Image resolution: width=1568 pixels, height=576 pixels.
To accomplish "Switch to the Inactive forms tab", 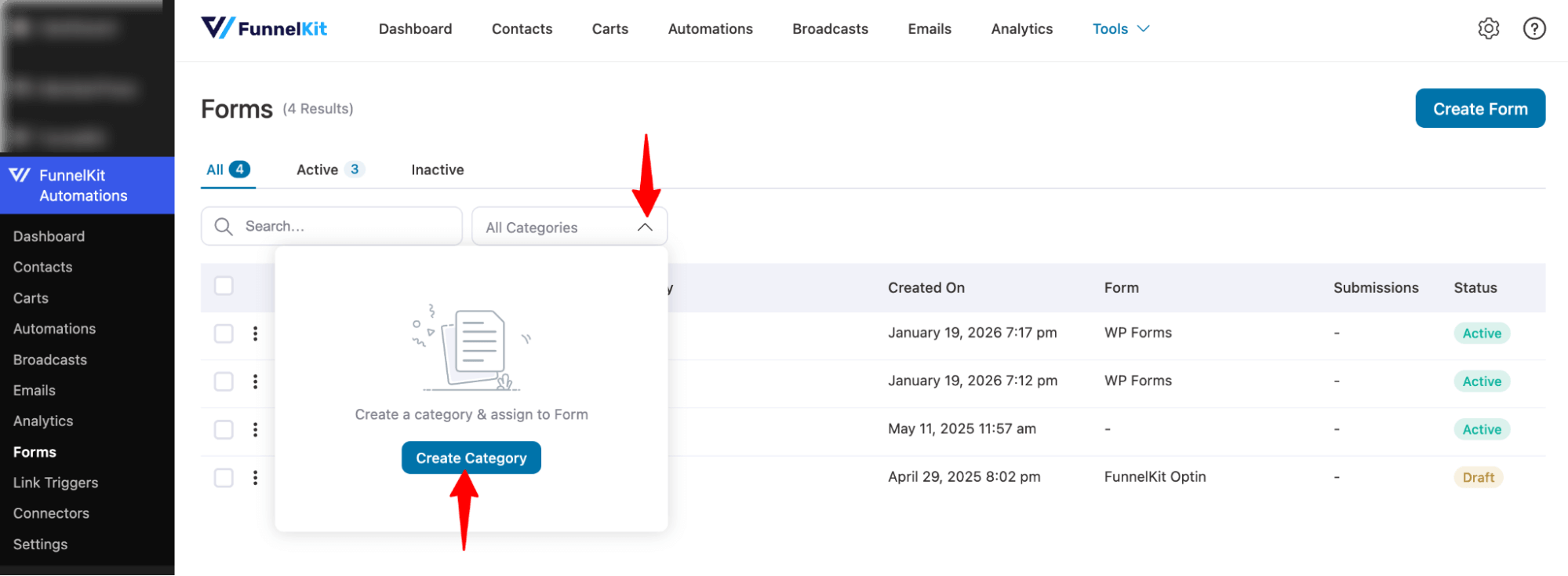I will (438, 170).
